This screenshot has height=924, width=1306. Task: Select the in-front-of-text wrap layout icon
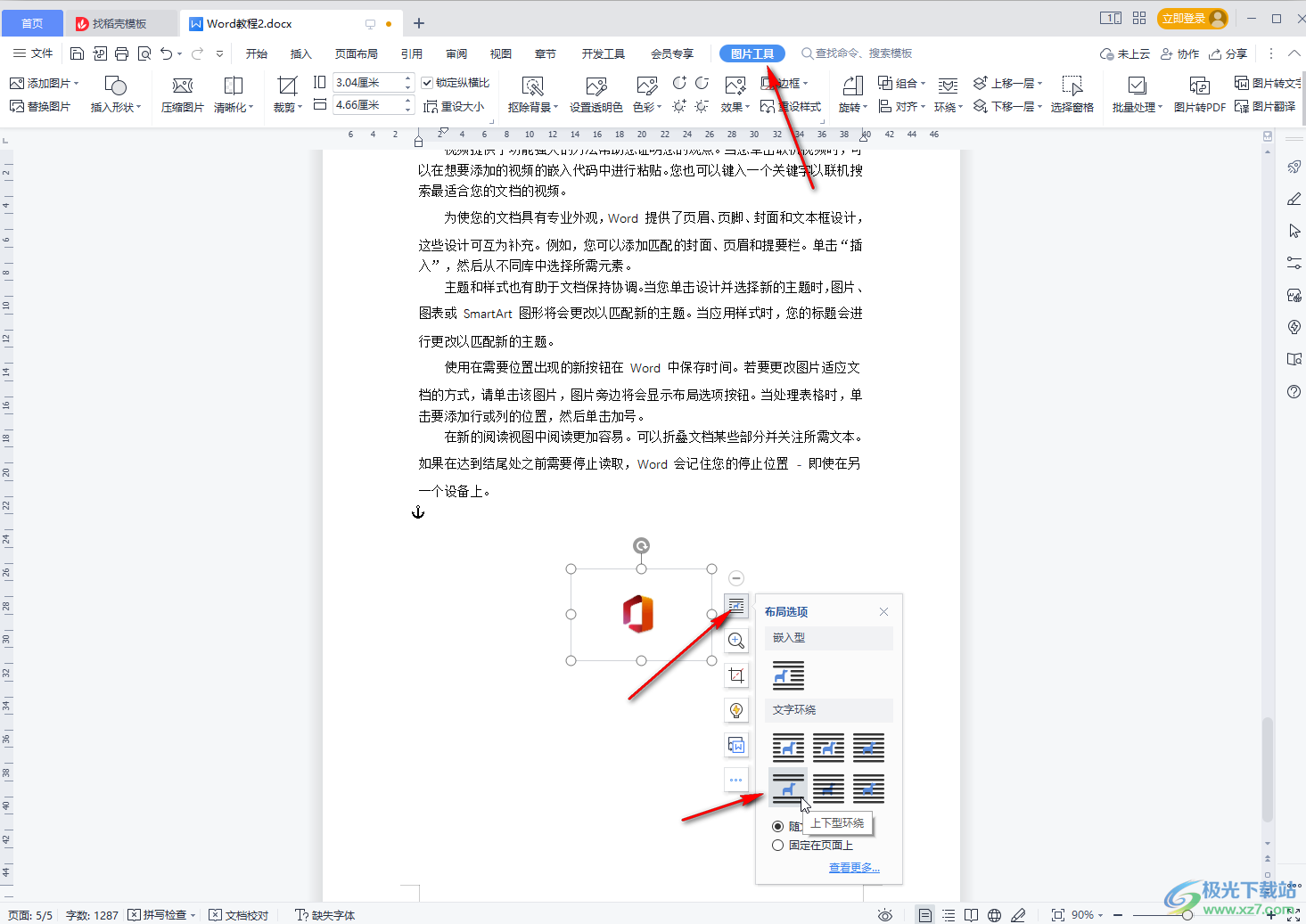tap(868, 788)
